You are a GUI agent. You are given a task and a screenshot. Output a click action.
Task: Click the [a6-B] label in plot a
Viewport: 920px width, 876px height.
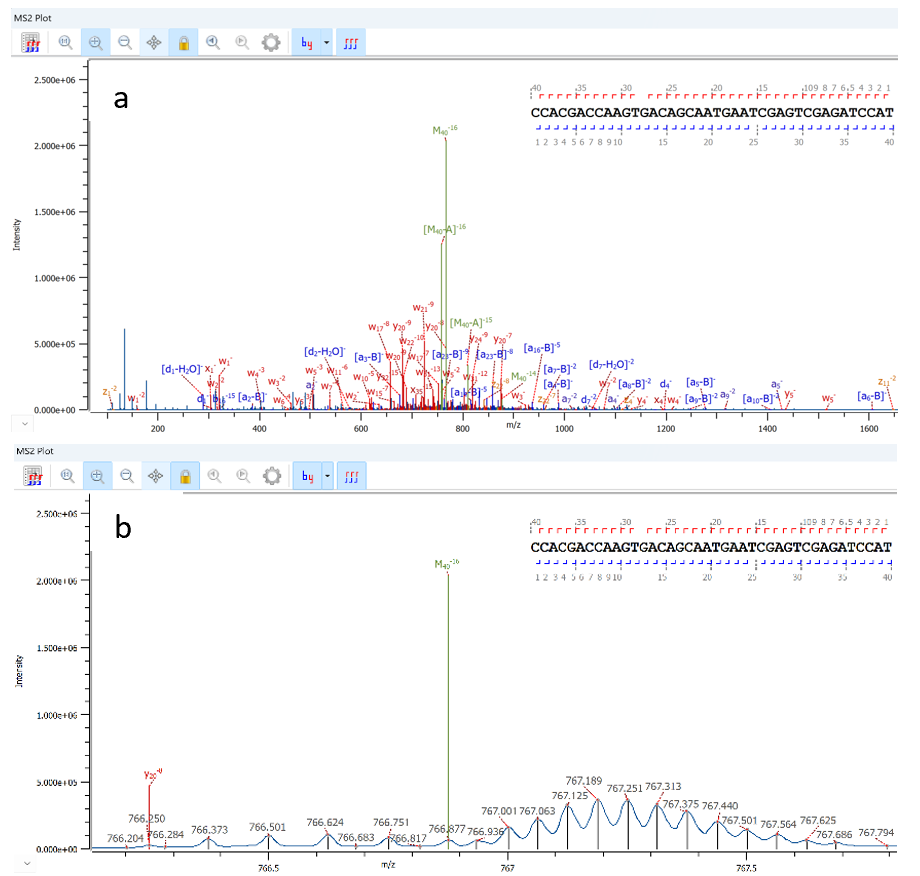point(871,396)
